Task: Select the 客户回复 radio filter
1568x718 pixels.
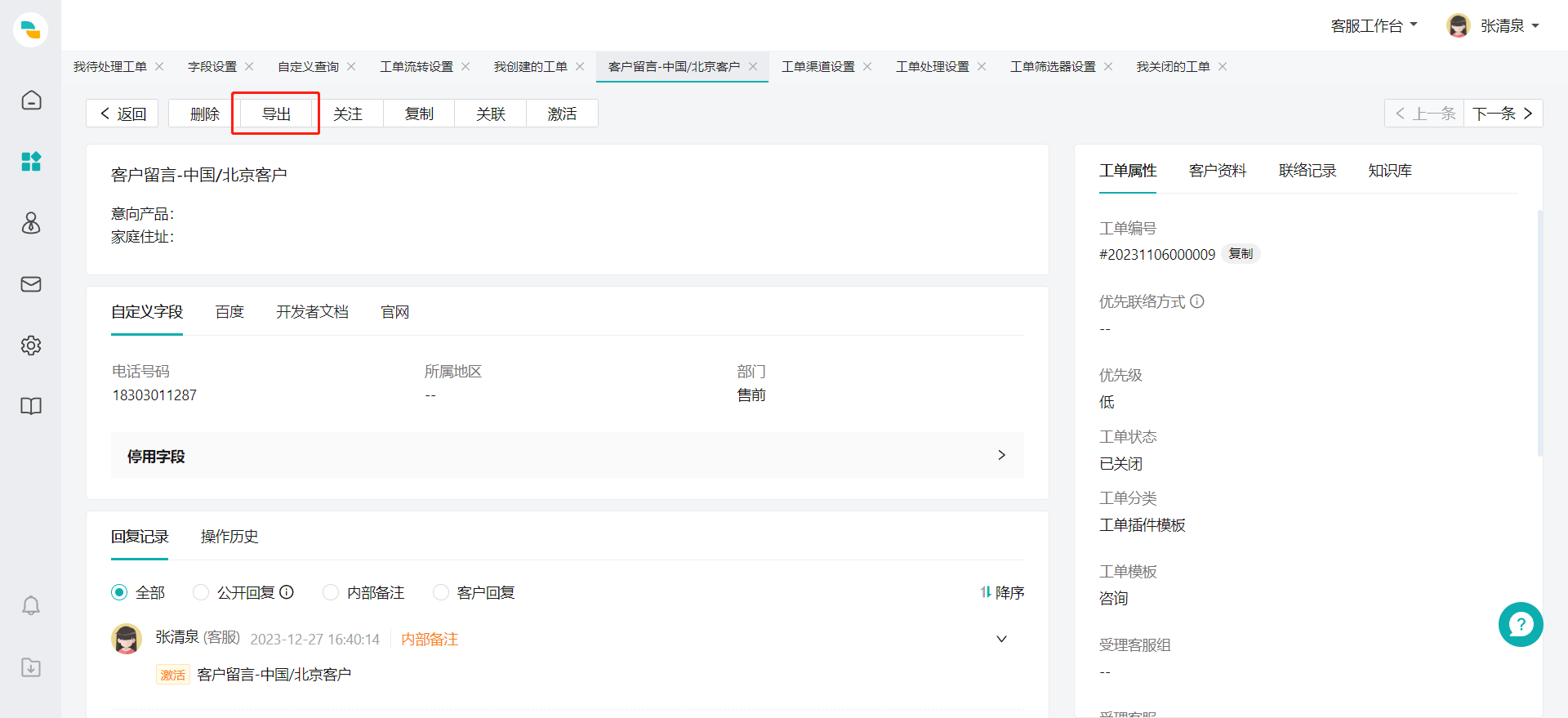Action: (x=441, y=592)
